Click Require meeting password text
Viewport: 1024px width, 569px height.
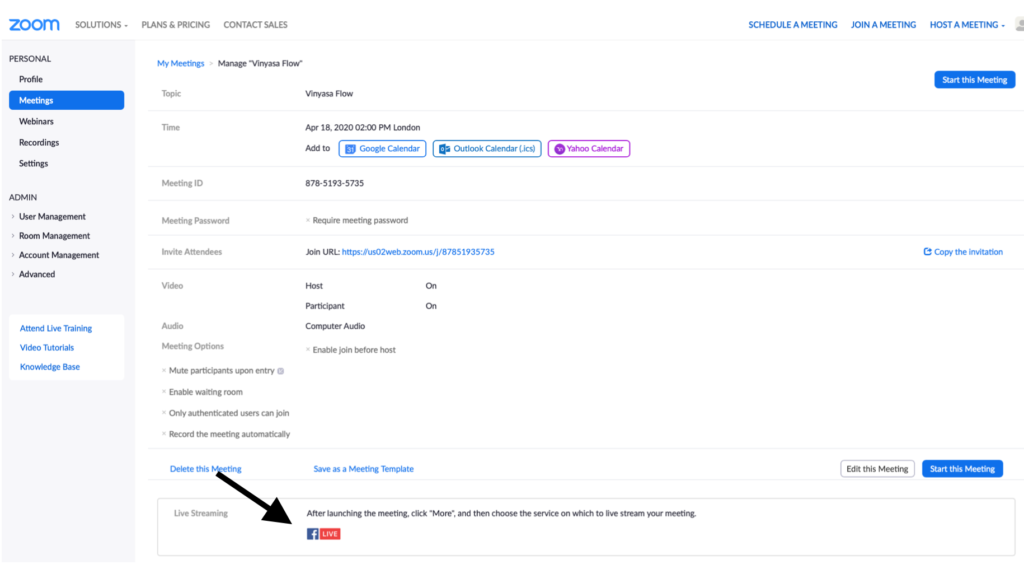click(x=360, y=221)
